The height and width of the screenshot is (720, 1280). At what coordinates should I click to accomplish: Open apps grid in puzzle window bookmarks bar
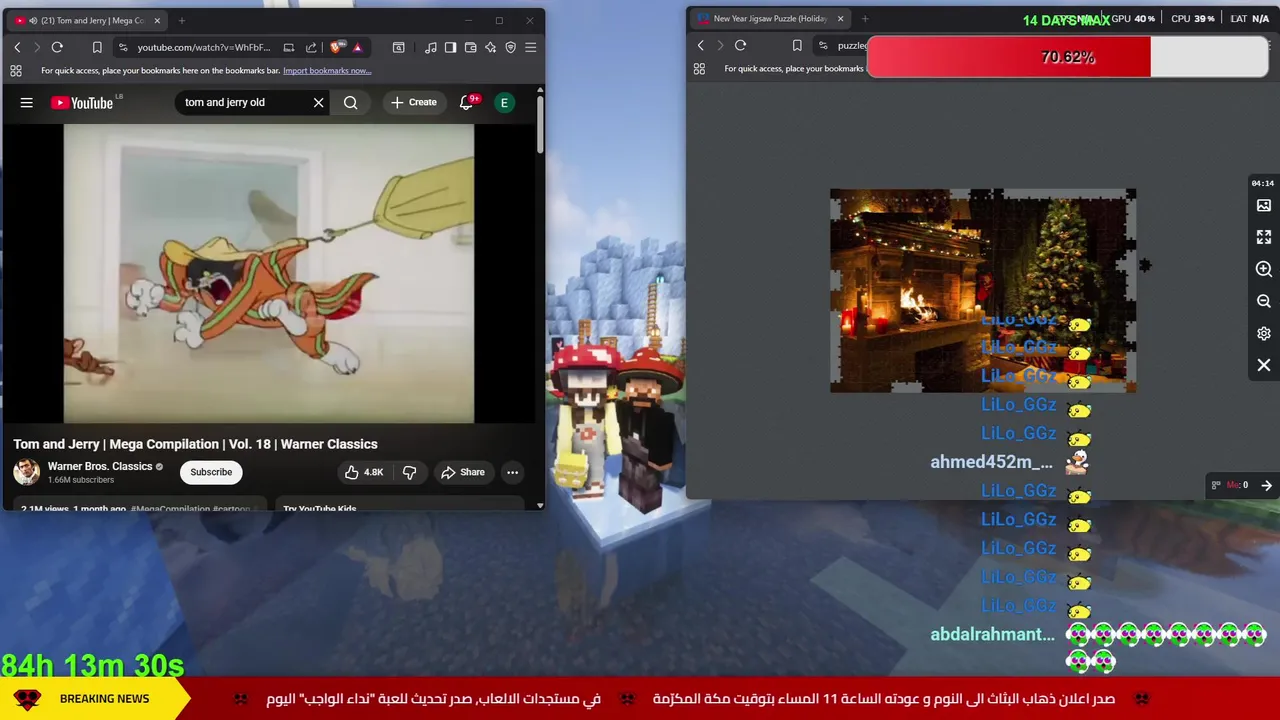tap(699, 69)
